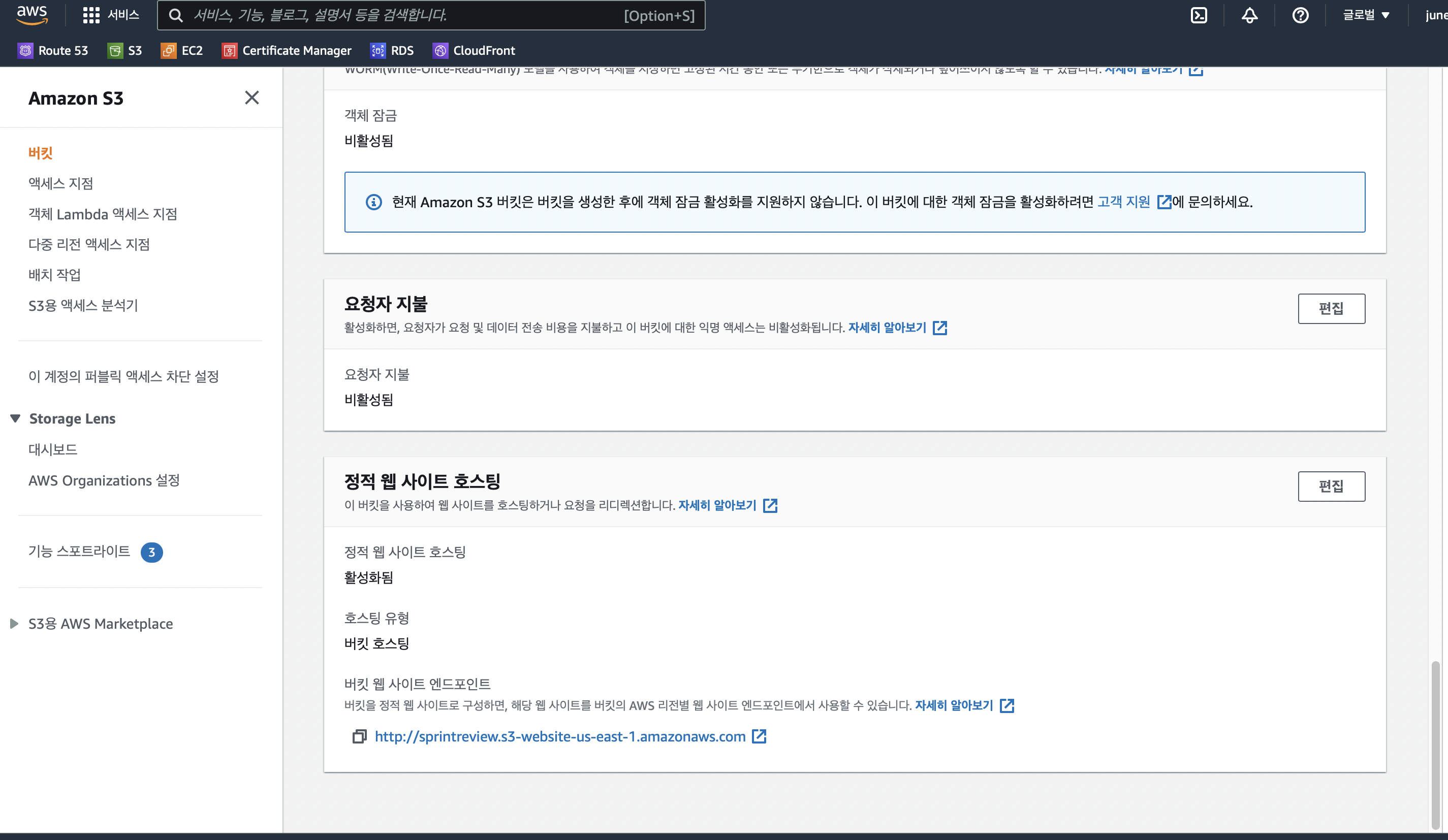Expand the S3용 AWS Marketplace section
Image resolution: width=1448 pixels, height=840 pixels.
14,624
